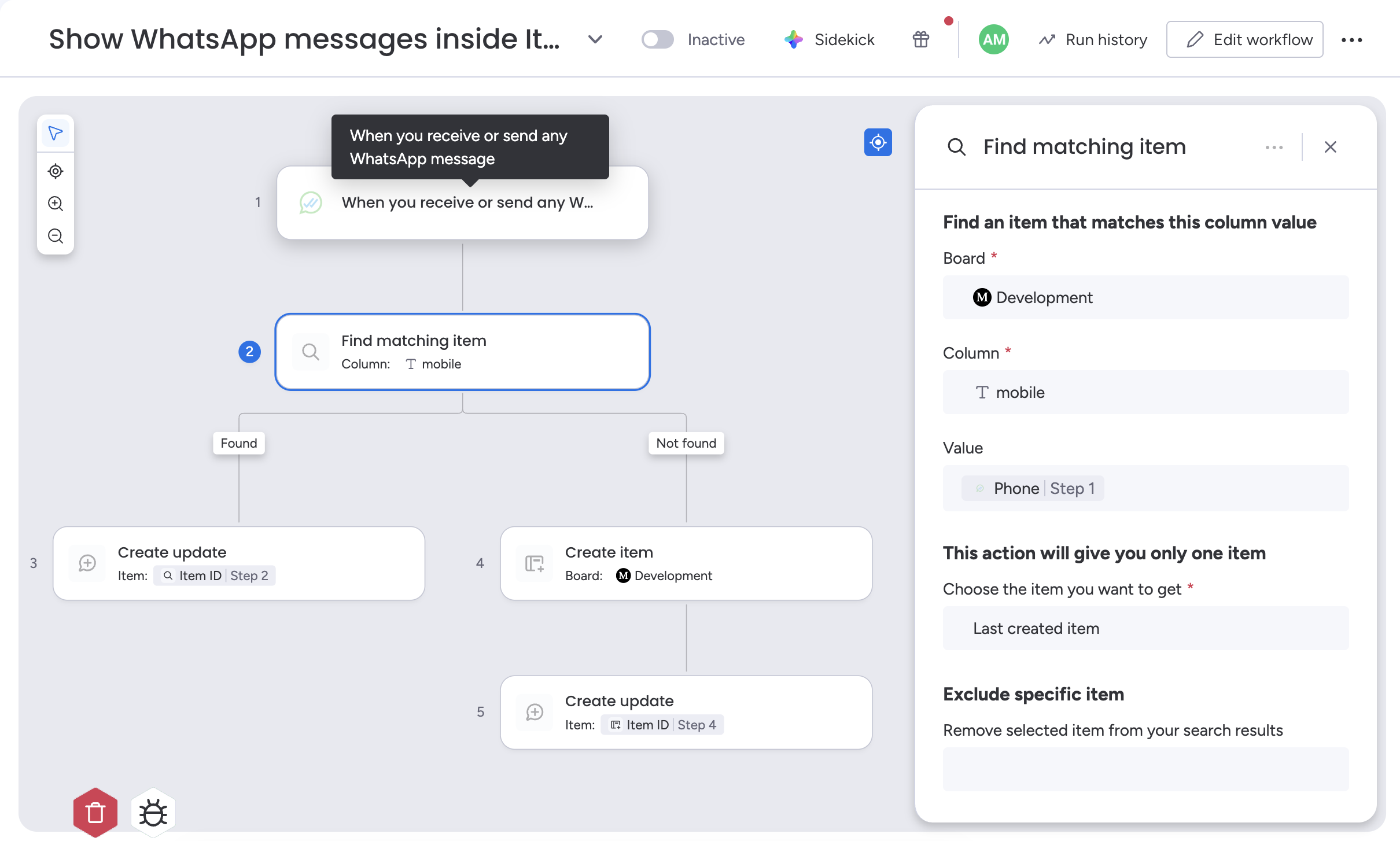Viewport: 1400px width, 841px height.
Task: Click the Create update icon in step 3
Action: click(x=87, y=563)
